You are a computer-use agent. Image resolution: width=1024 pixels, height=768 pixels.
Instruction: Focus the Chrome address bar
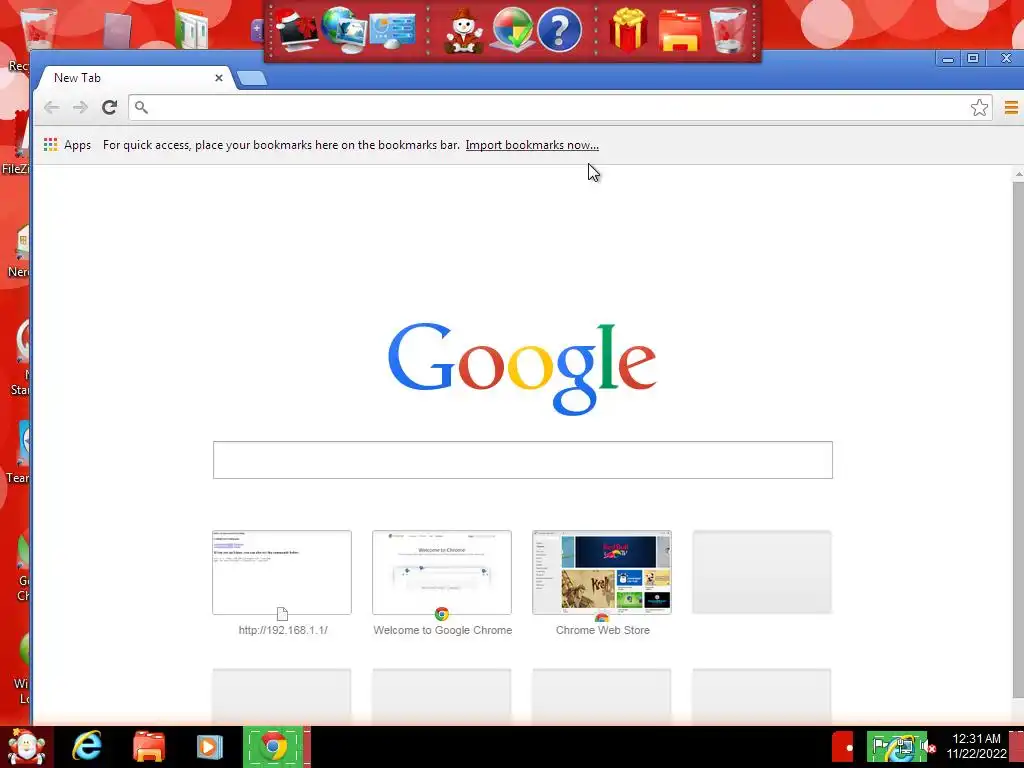click(560, 108)
